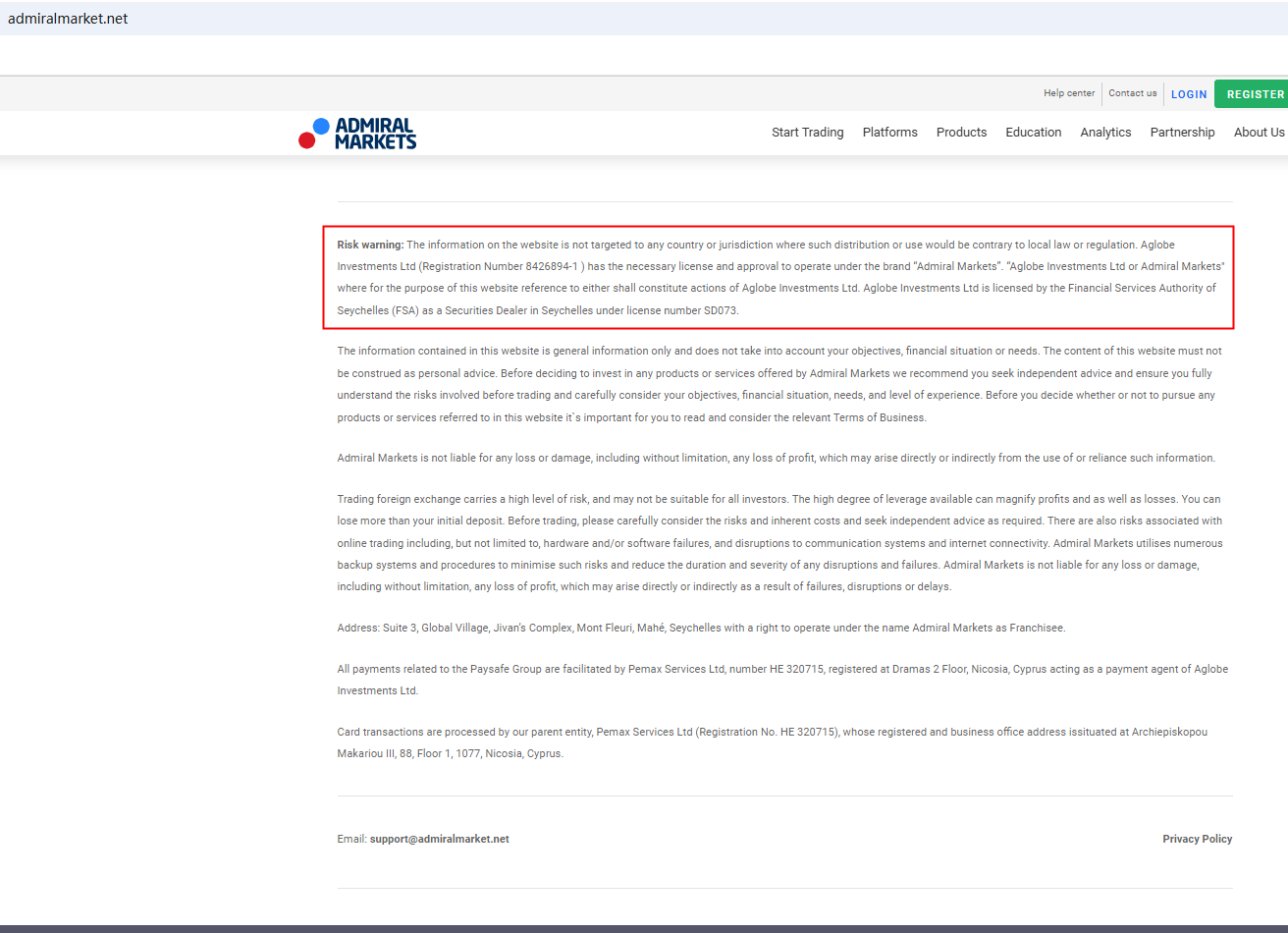Click the bold "Risk warning:" label
This screenshot has height=933, width=1288.
click(x=370, y=245)
